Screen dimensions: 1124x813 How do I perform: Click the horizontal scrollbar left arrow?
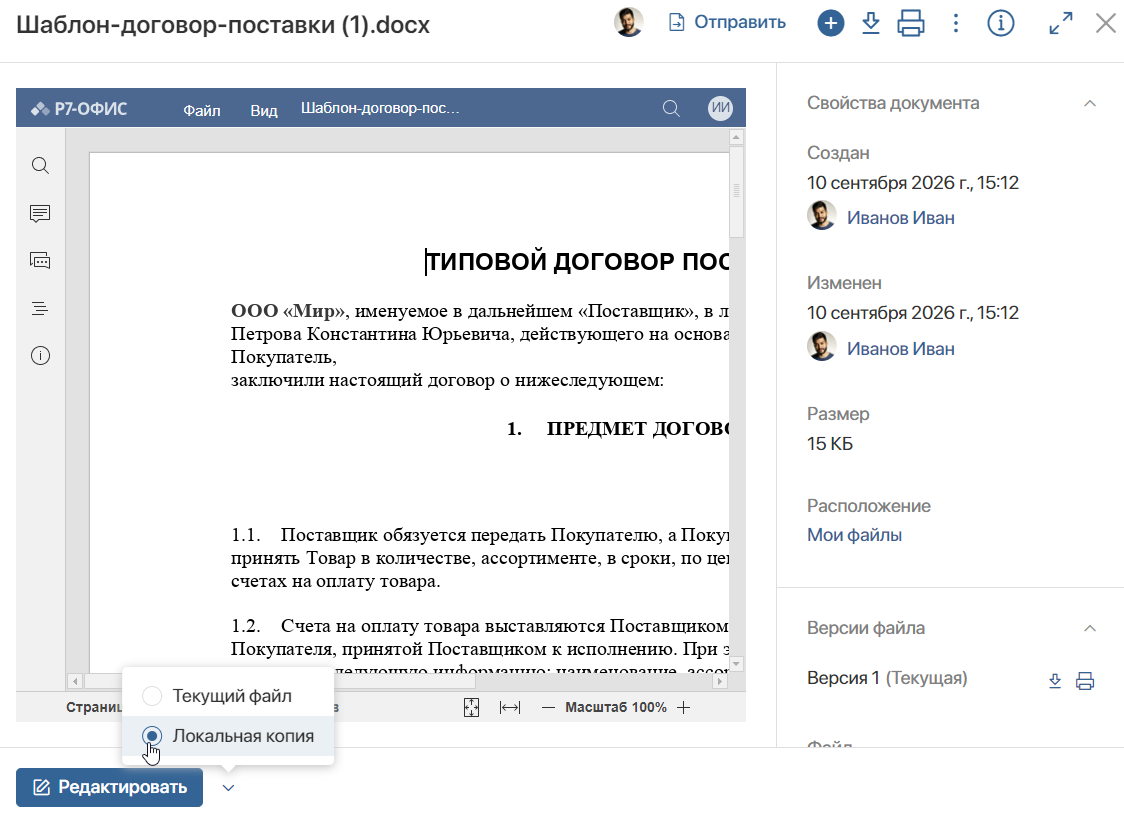[x=75, y=681]
